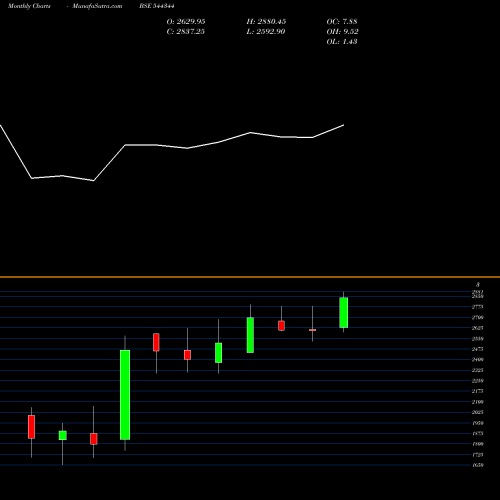Click the OL: 1.43 value

pos(342,42)
